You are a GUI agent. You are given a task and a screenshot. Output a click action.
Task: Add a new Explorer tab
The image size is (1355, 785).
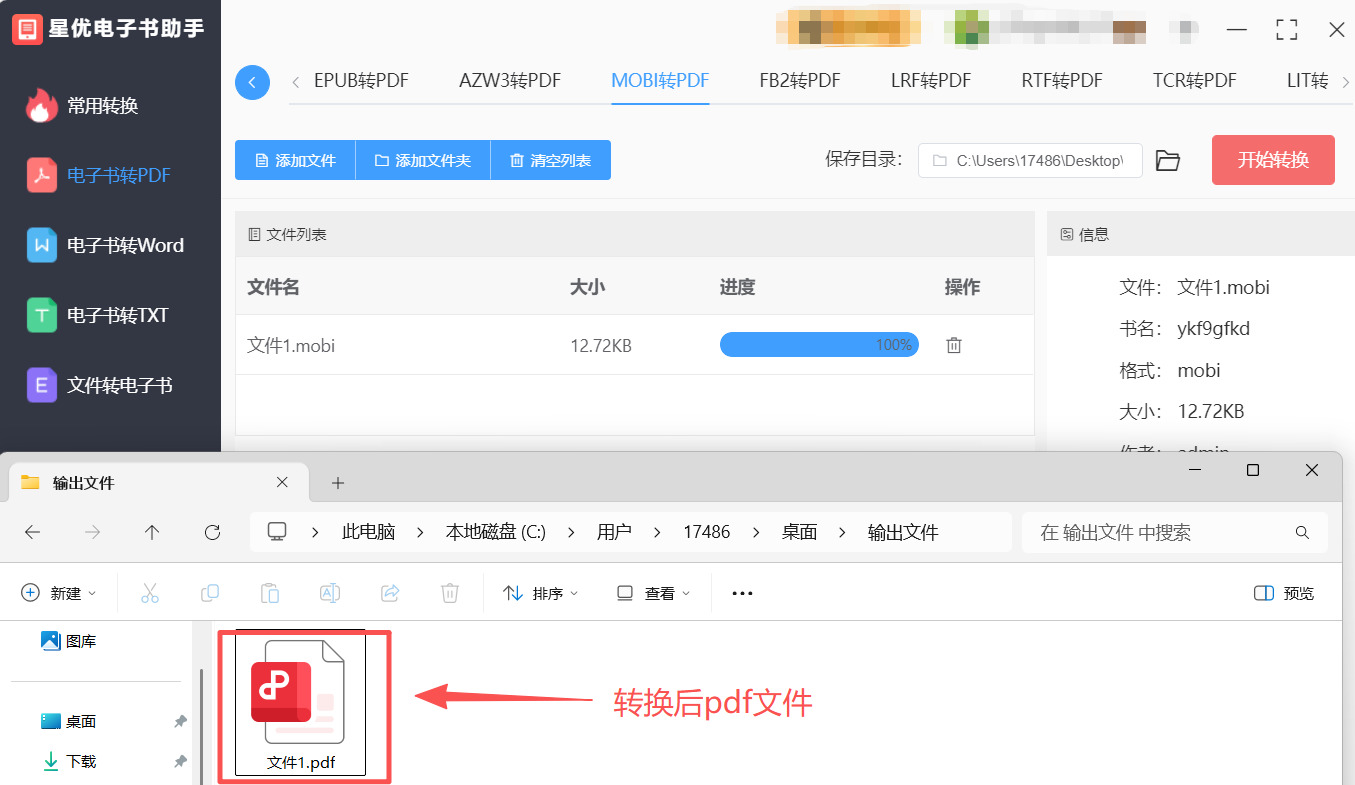(338, 483)
